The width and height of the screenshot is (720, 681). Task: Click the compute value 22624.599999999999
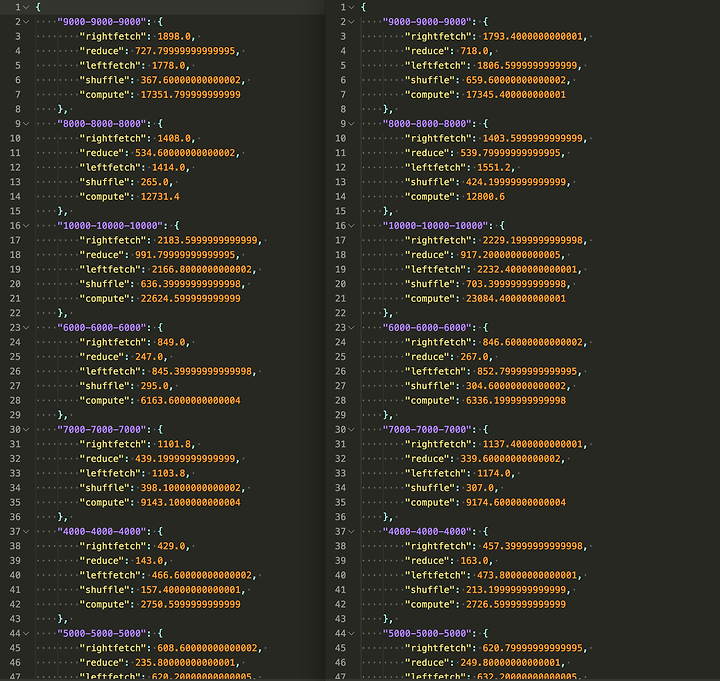pos(191,298)
